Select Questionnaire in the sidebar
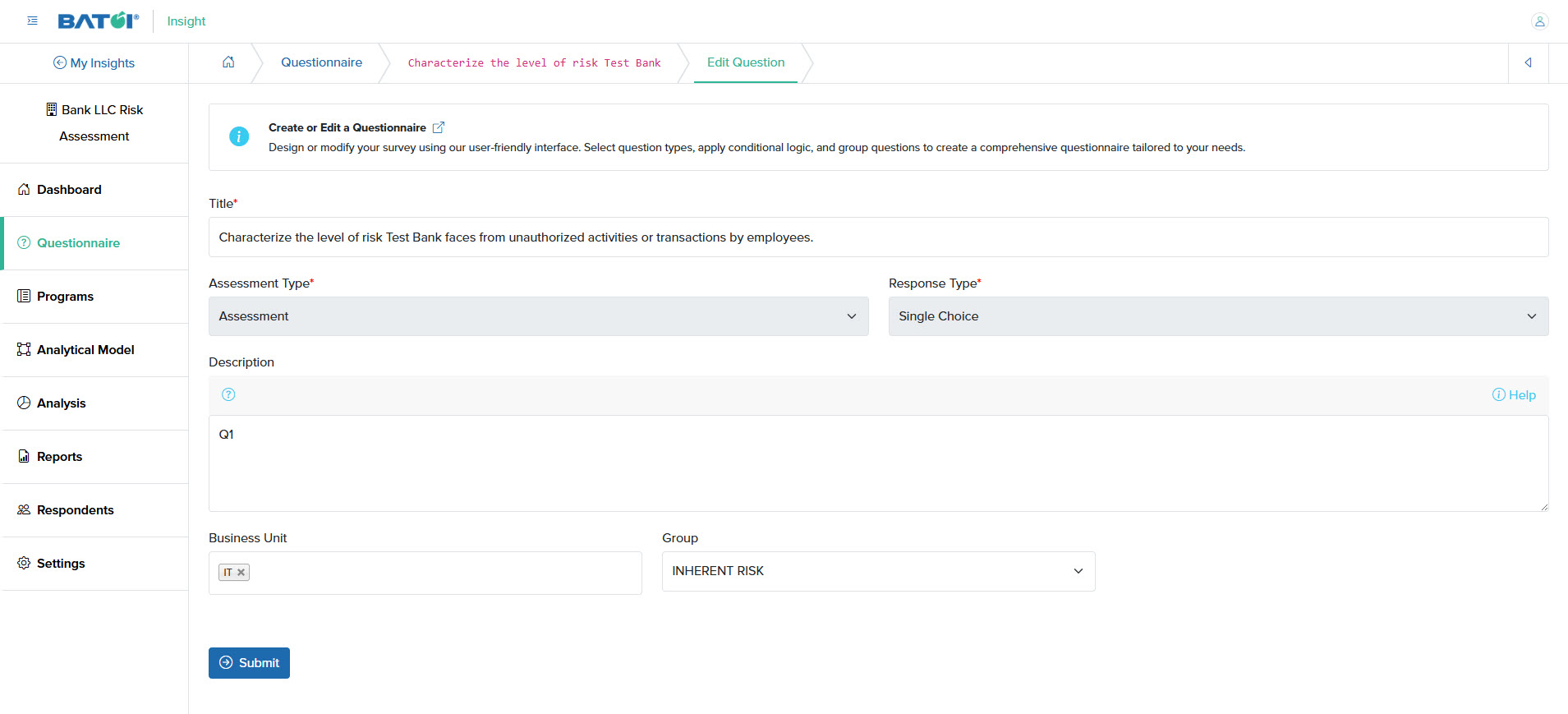The image size is (1568, 714). [x=94, y=243]
